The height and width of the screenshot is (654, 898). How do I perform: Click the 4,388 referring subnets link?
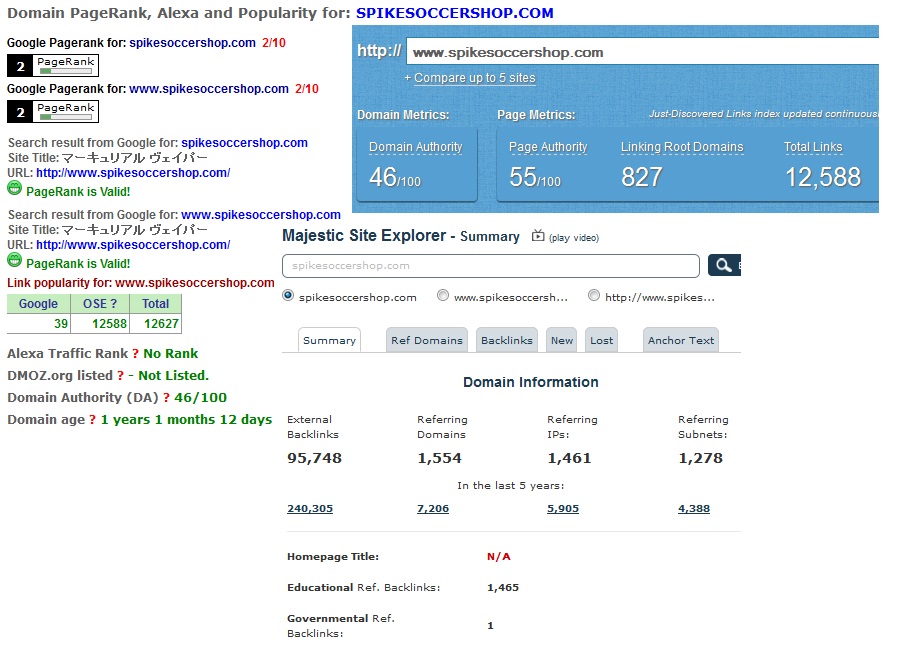pyautogui.click(x=694, y=509)
